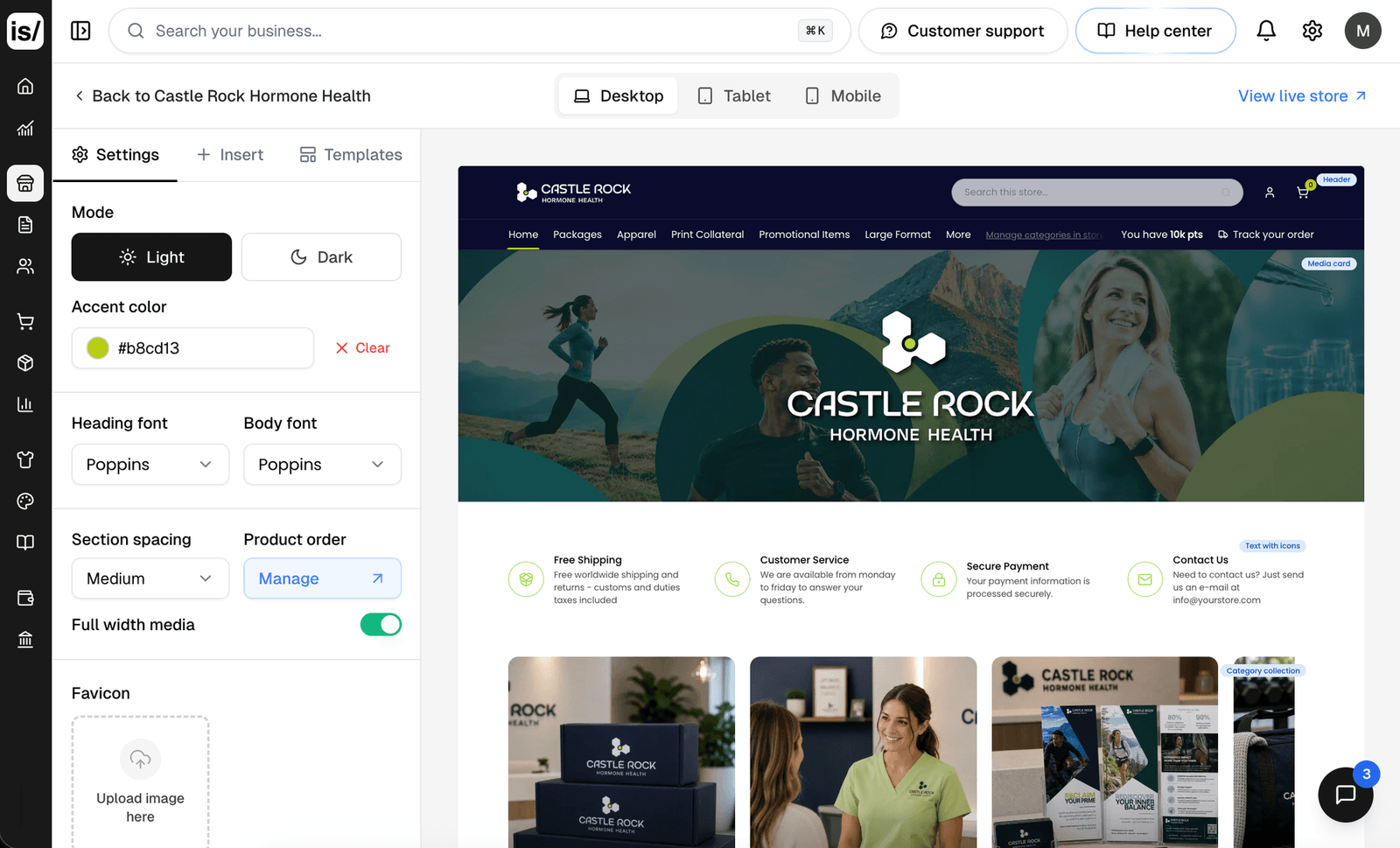Click Manage product order button
Screen dimensions: 1400x848
(322, 578)
